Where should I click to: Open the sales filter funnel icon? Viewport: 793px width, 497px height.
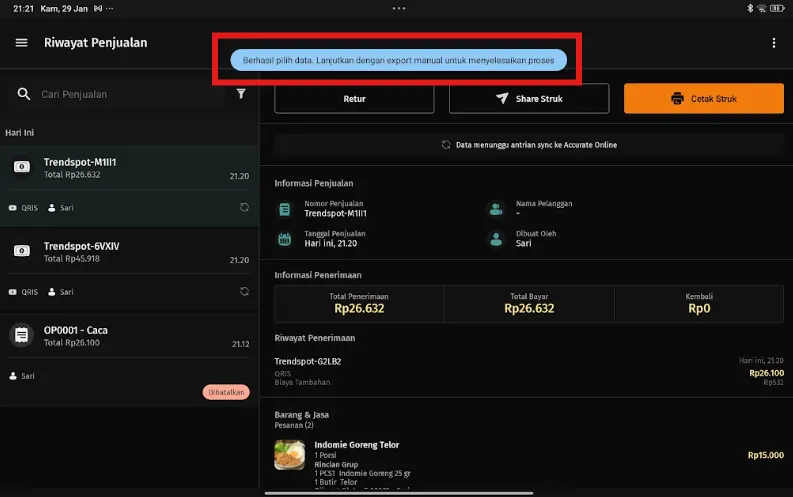pos(241,94)
